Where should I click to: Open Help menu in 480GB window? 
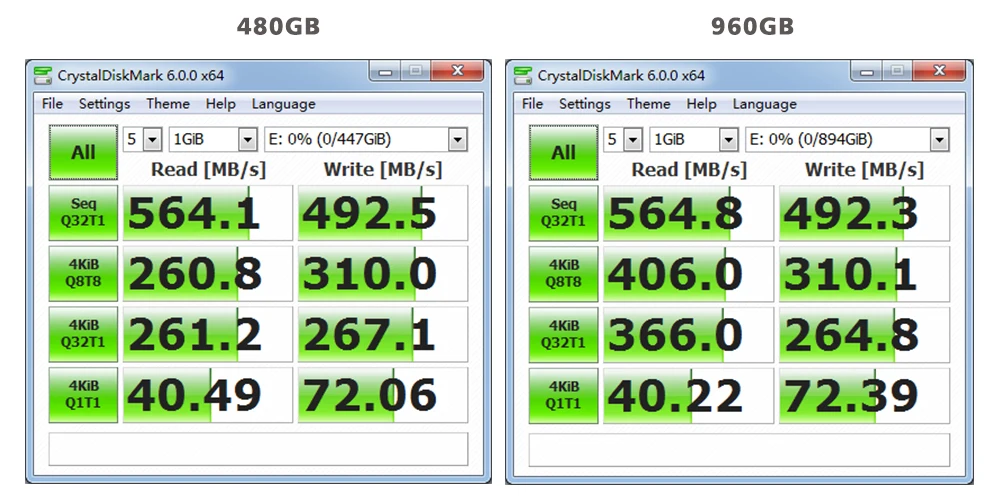coord(221,104)
